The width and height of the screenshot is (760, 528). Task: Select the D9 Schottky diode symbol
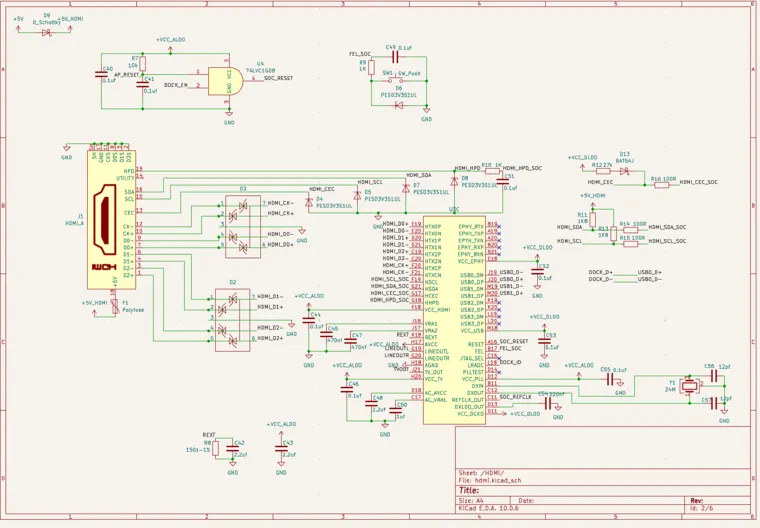pos(47,32)
